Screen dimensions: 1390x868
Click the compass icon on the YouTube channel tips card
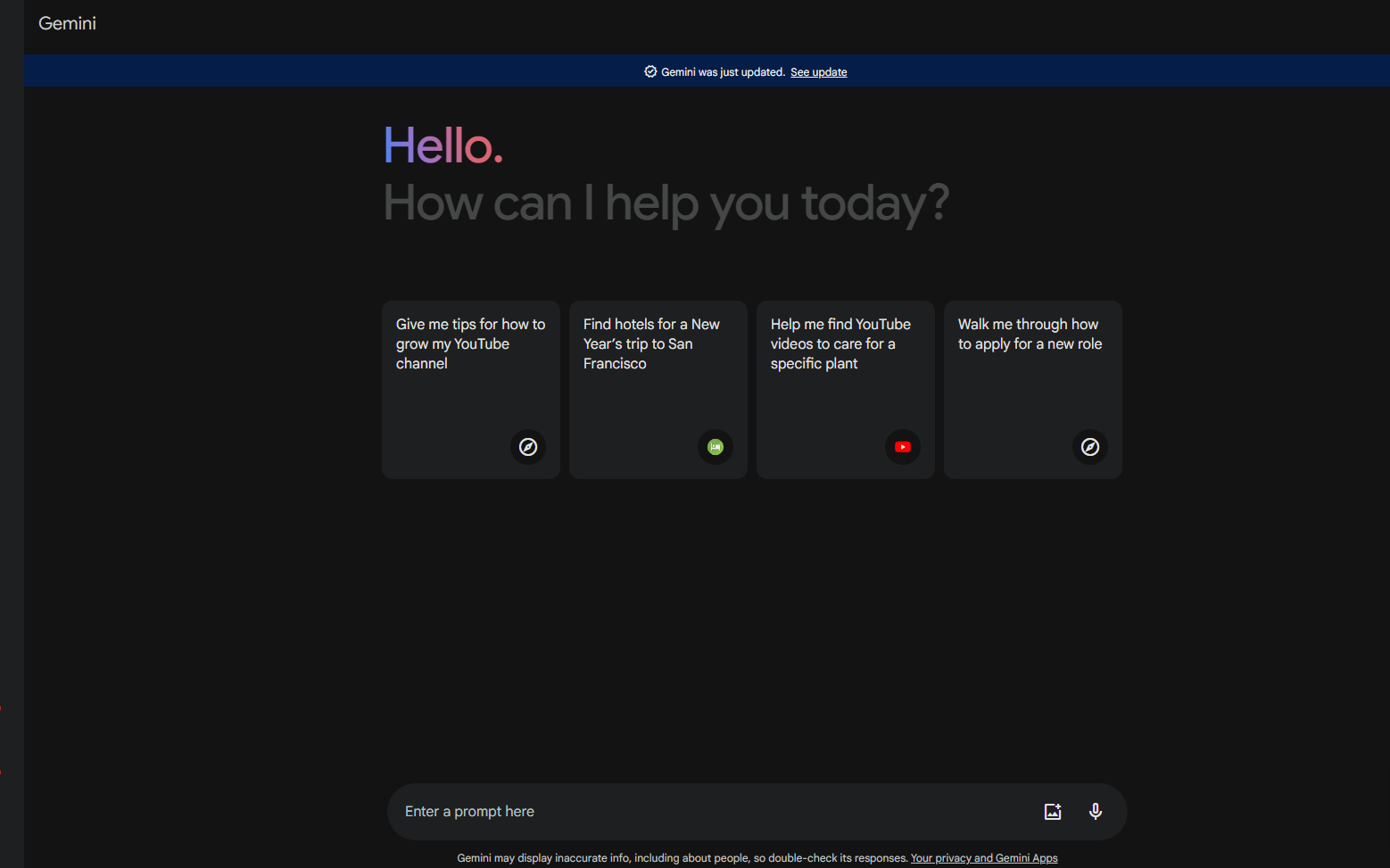coord(528,447)
